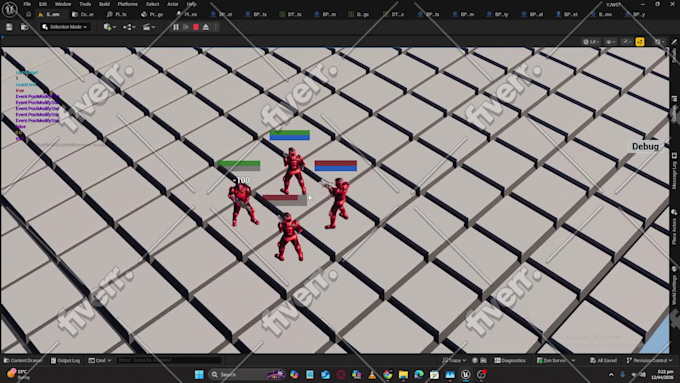Viewport: 680px width, 383px height.
Task: Switch to the D..gs data tab
Action: click(359, 14)
